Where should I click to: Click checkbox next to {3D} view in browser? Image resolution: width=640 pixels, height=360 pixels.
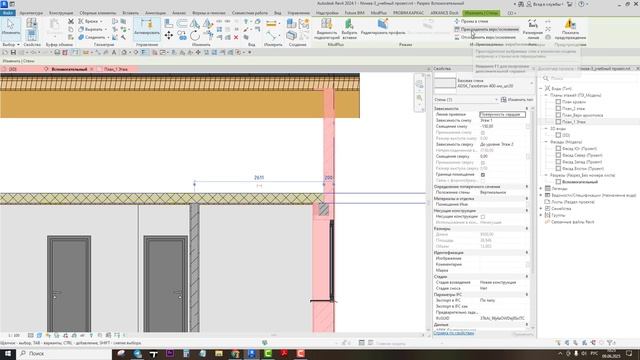click(x=558, y=135)
